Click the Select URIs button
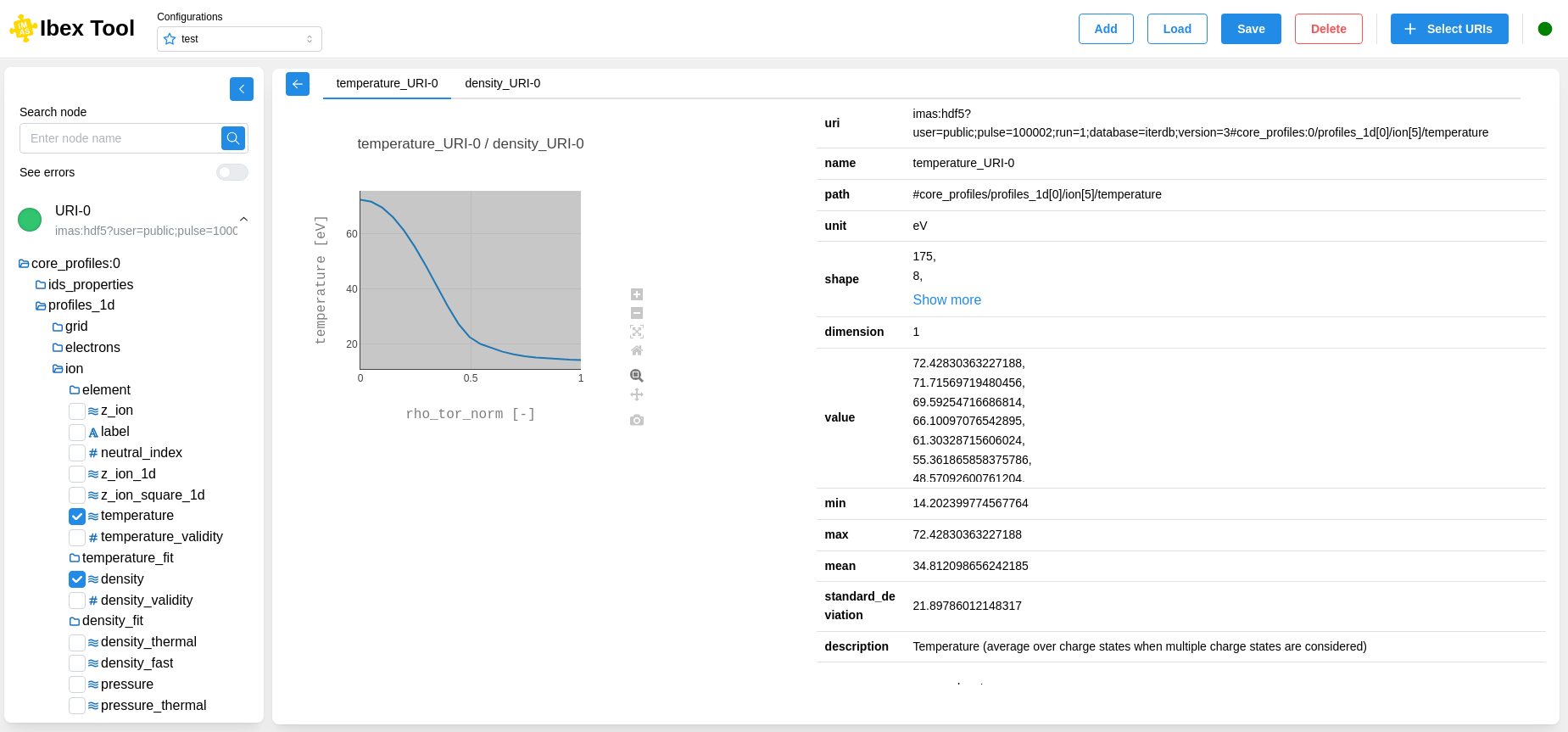Screen dimensions: 1568x732 click(1448, 29)
